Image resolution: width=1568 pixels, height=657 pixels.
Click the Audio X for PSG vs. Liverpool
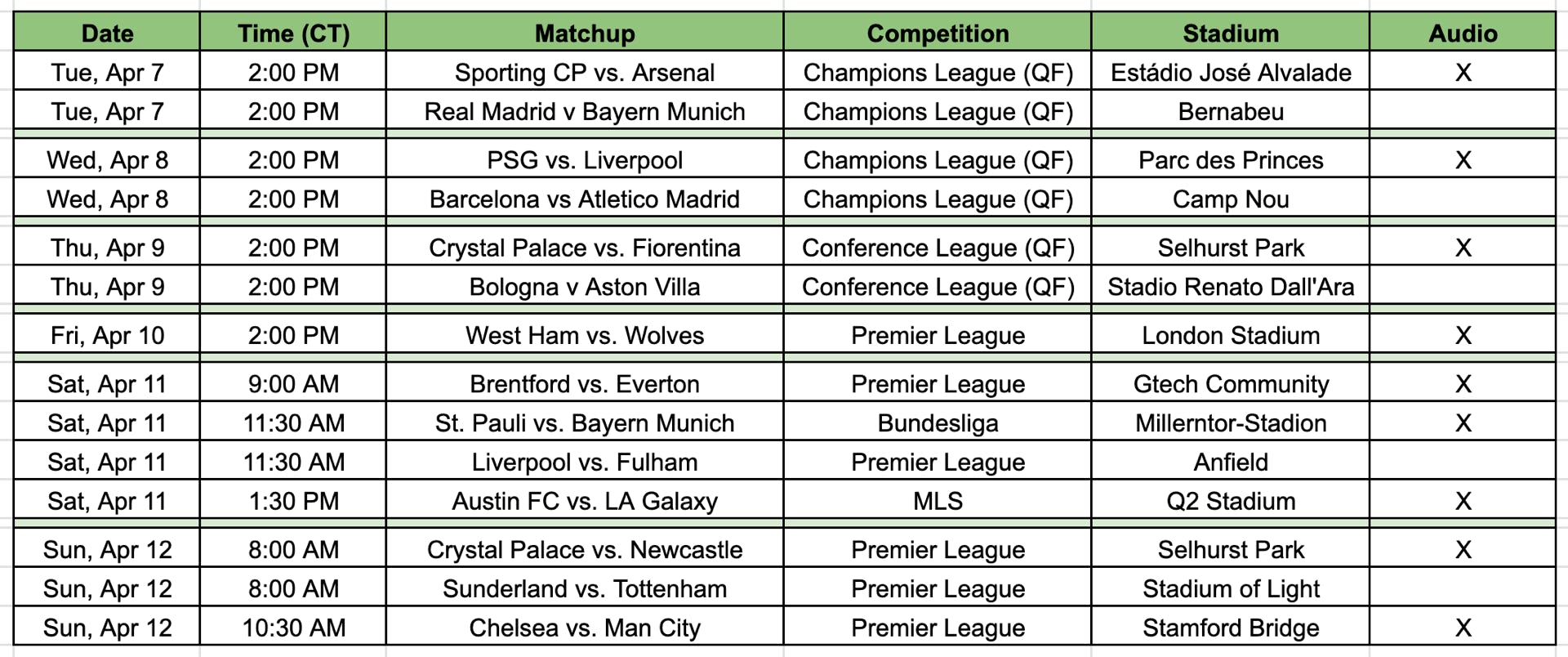1463,160
